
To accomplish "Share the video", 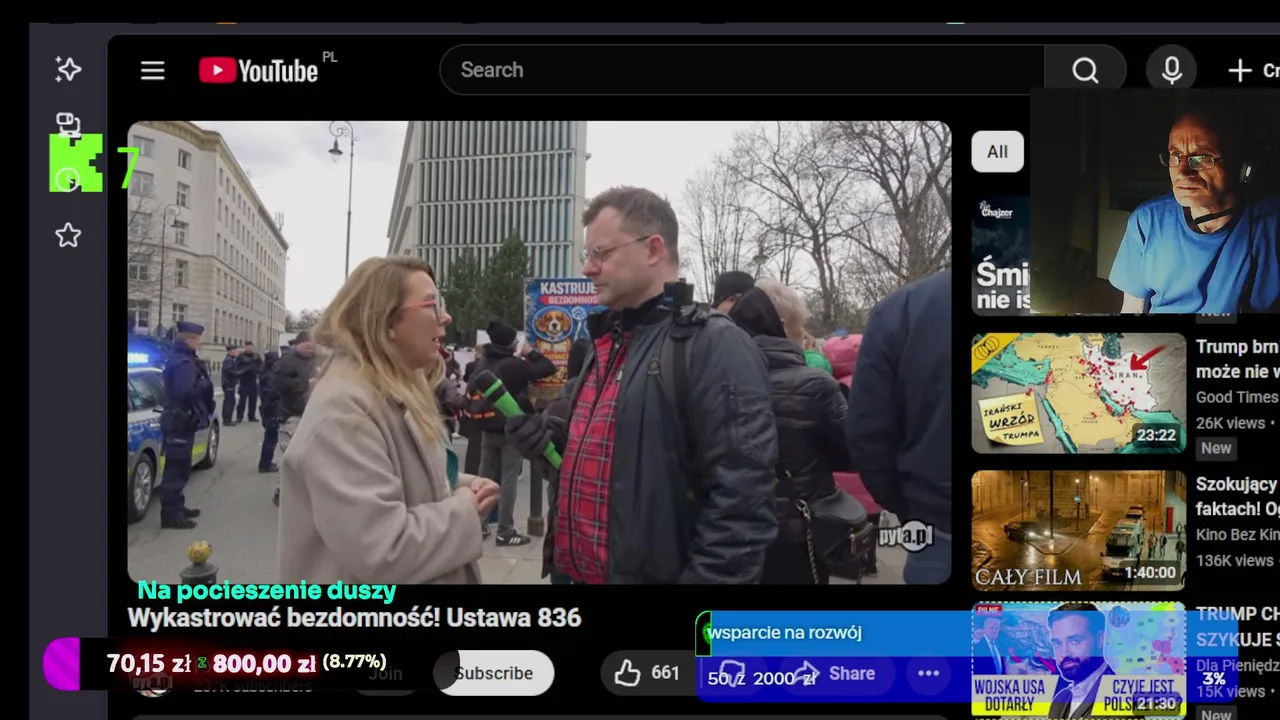I will [x=838, y=673].
